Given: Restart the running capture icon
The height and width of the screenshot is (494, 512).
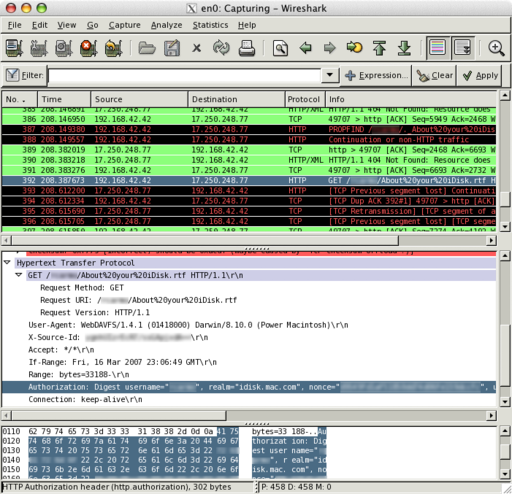Looking at the screenshot, I should (113, 48).
